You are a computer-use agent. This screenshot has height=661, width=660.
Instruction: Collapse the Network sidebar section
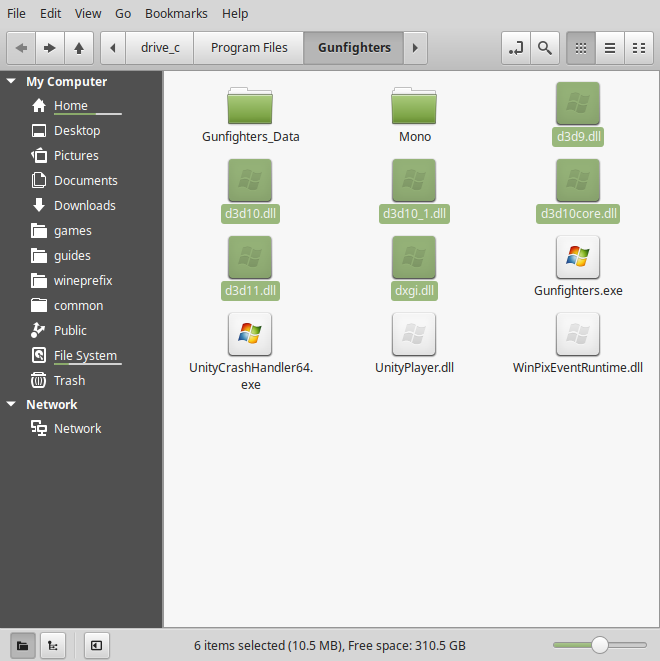[x=11, y=404]
